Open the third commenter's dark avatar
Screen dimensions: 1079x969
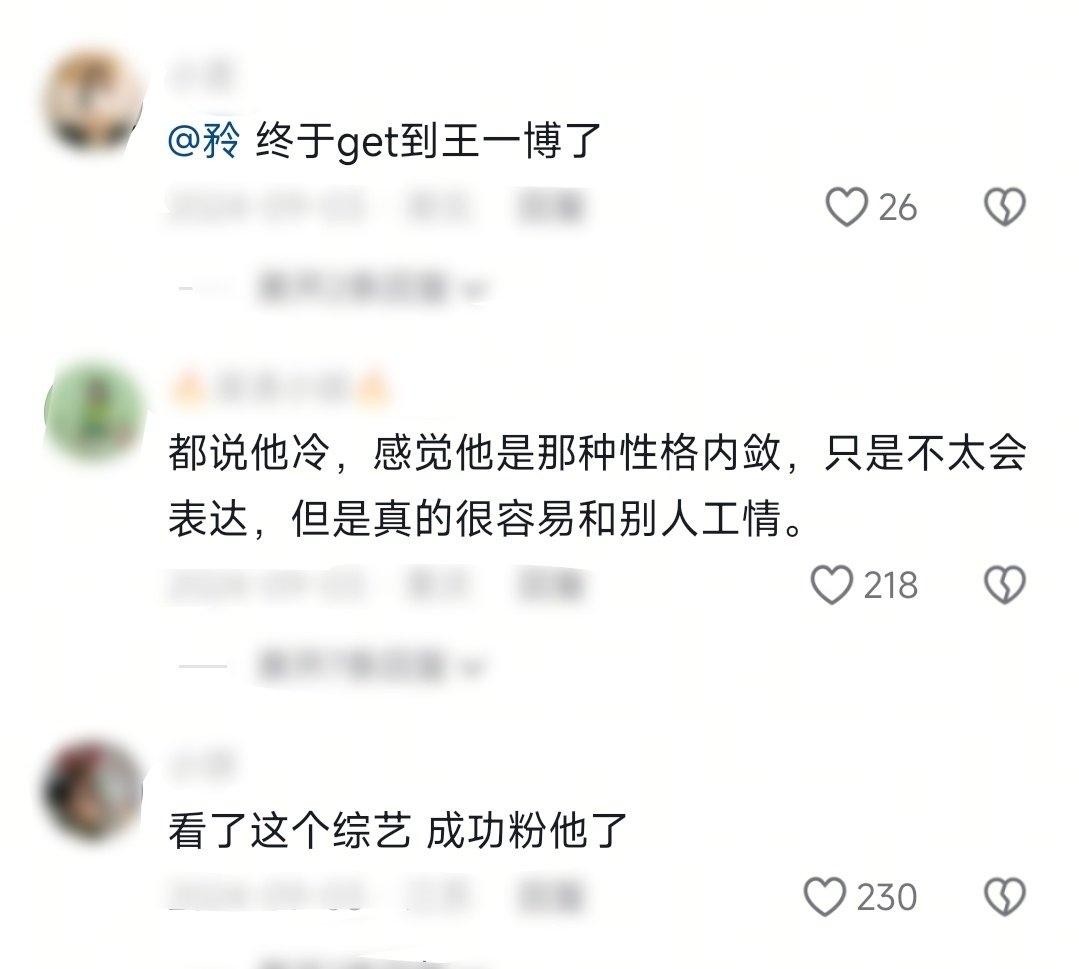(92, 790)
